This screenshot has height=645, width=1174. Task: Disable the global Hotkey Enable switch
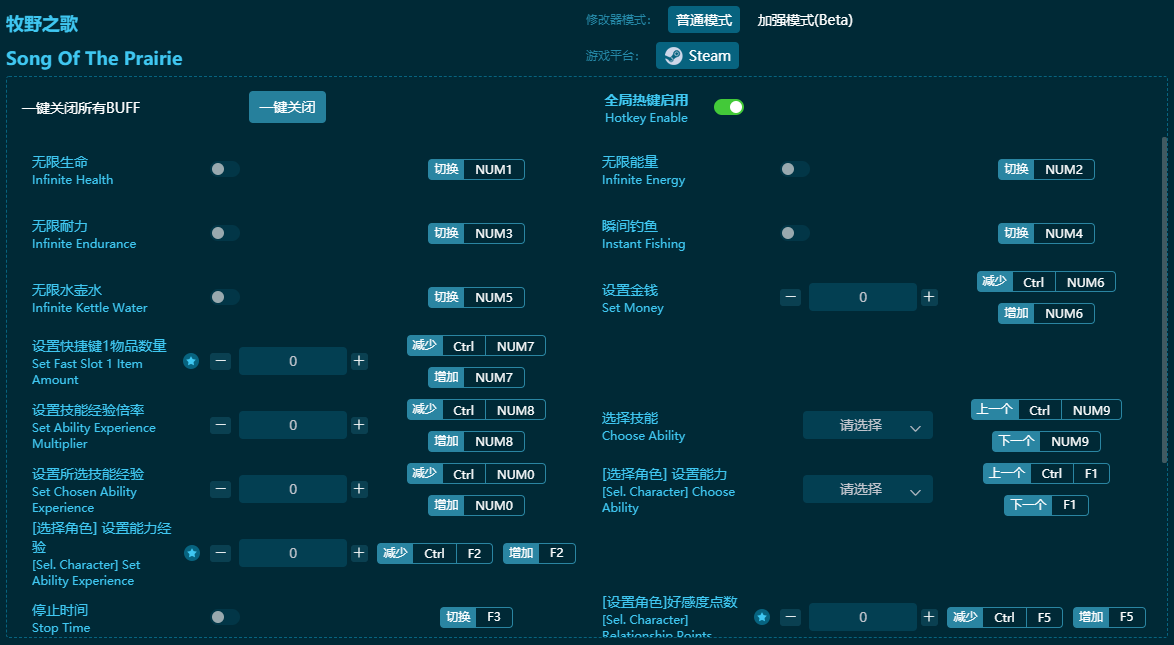pos(729,106)
